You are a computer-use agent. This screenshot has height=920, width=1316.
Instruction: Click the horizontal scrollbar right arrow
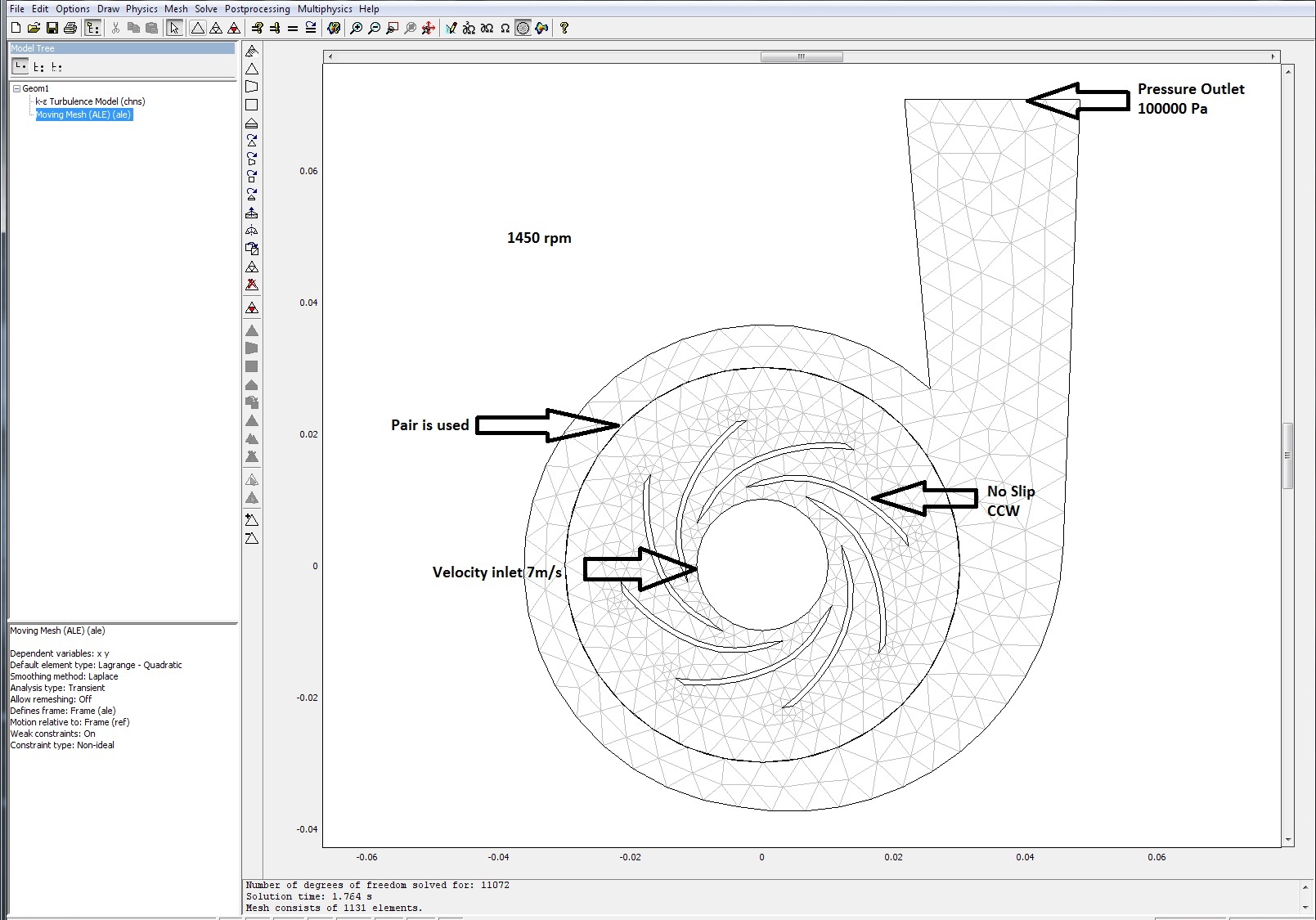(x=1273, y=56)
